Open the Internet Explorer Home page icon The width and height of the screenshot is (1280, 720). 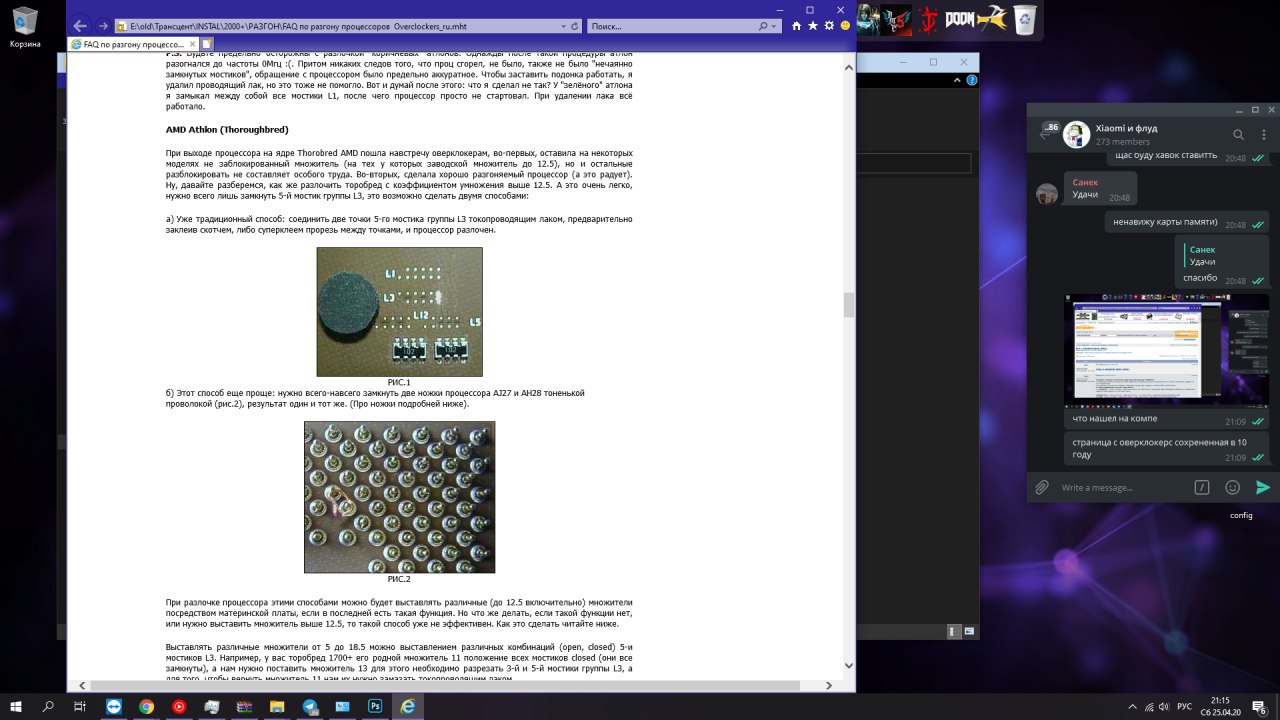pyautogui.click(x=797, y=26)
